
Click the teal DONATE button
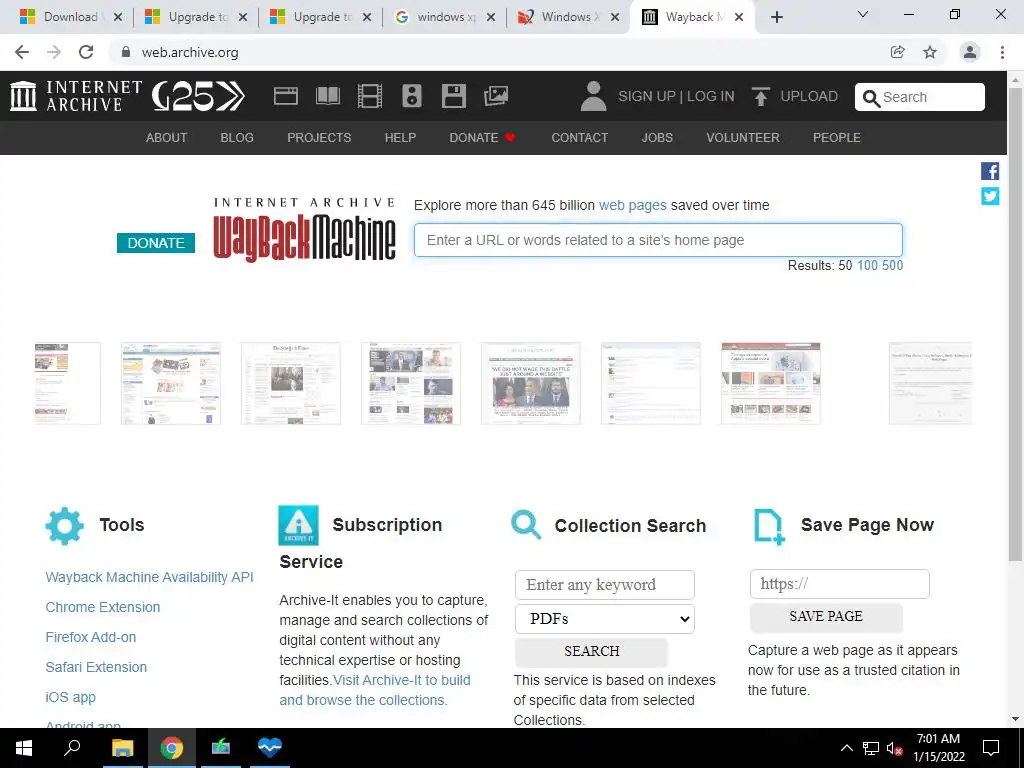click(155, 243)
